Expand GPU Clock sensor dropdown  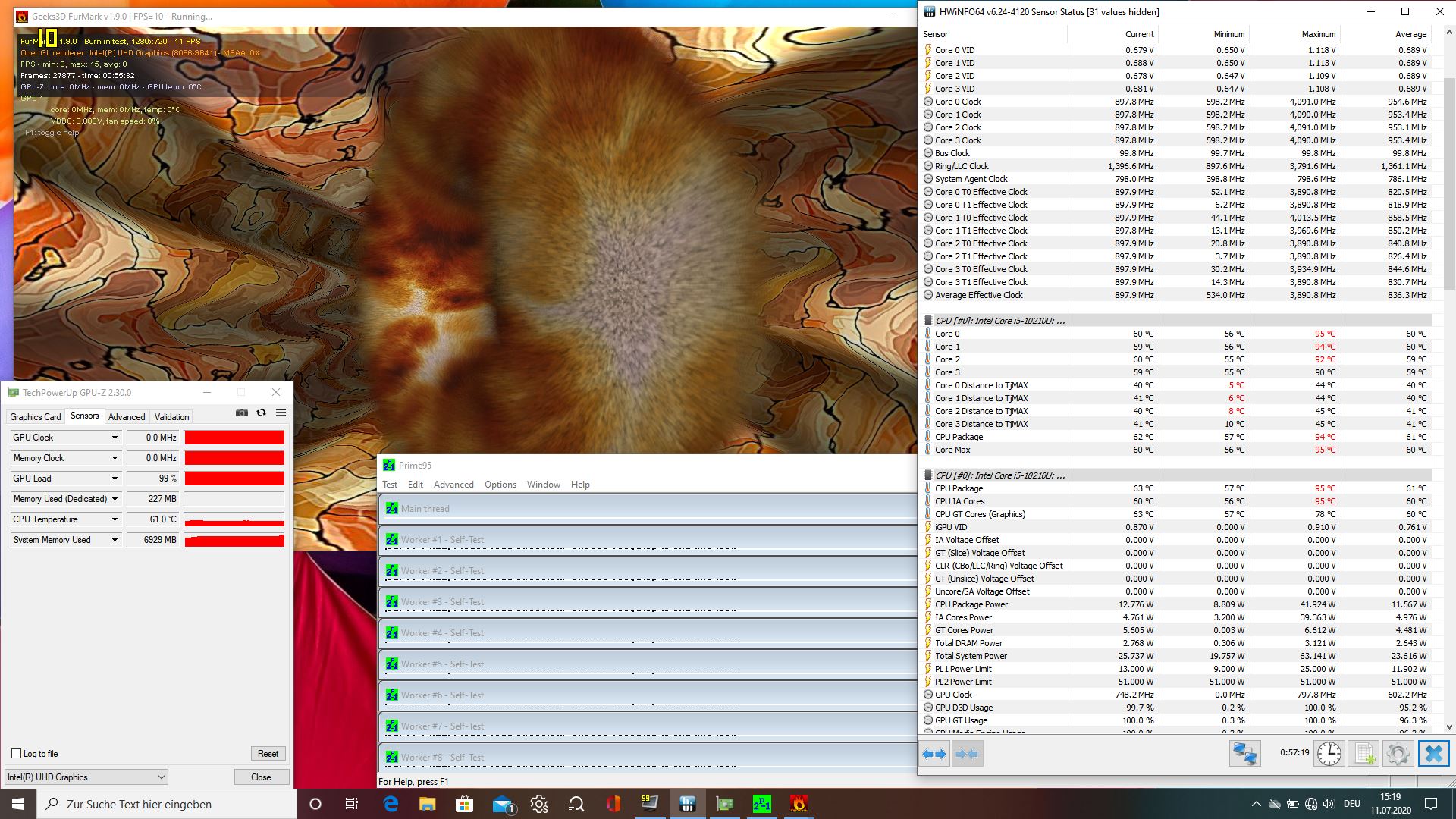click(x=115, y=438)
